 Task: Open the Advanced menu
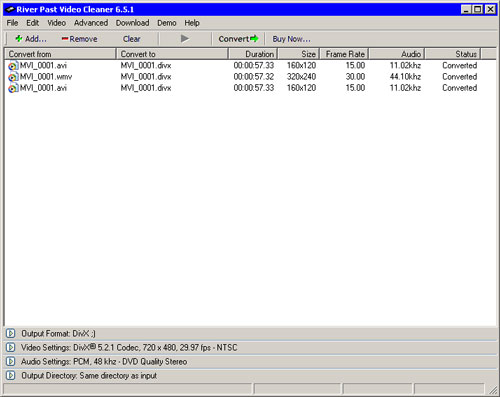91,23
